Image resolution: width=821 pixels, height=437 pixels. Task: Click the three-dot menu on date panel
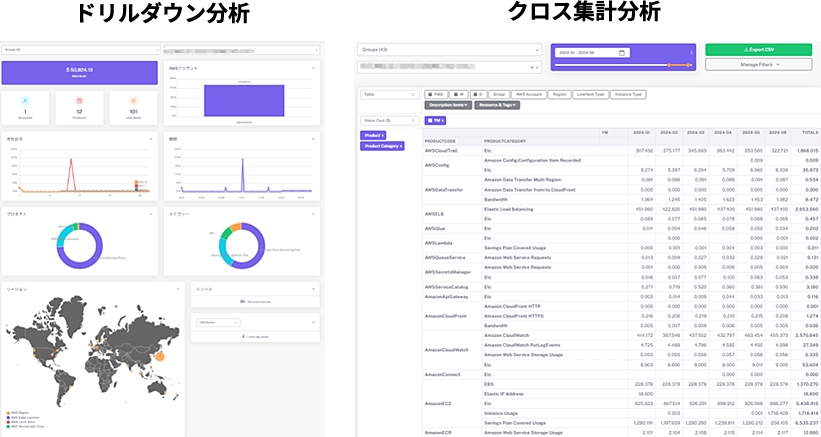tap(692, 50)
